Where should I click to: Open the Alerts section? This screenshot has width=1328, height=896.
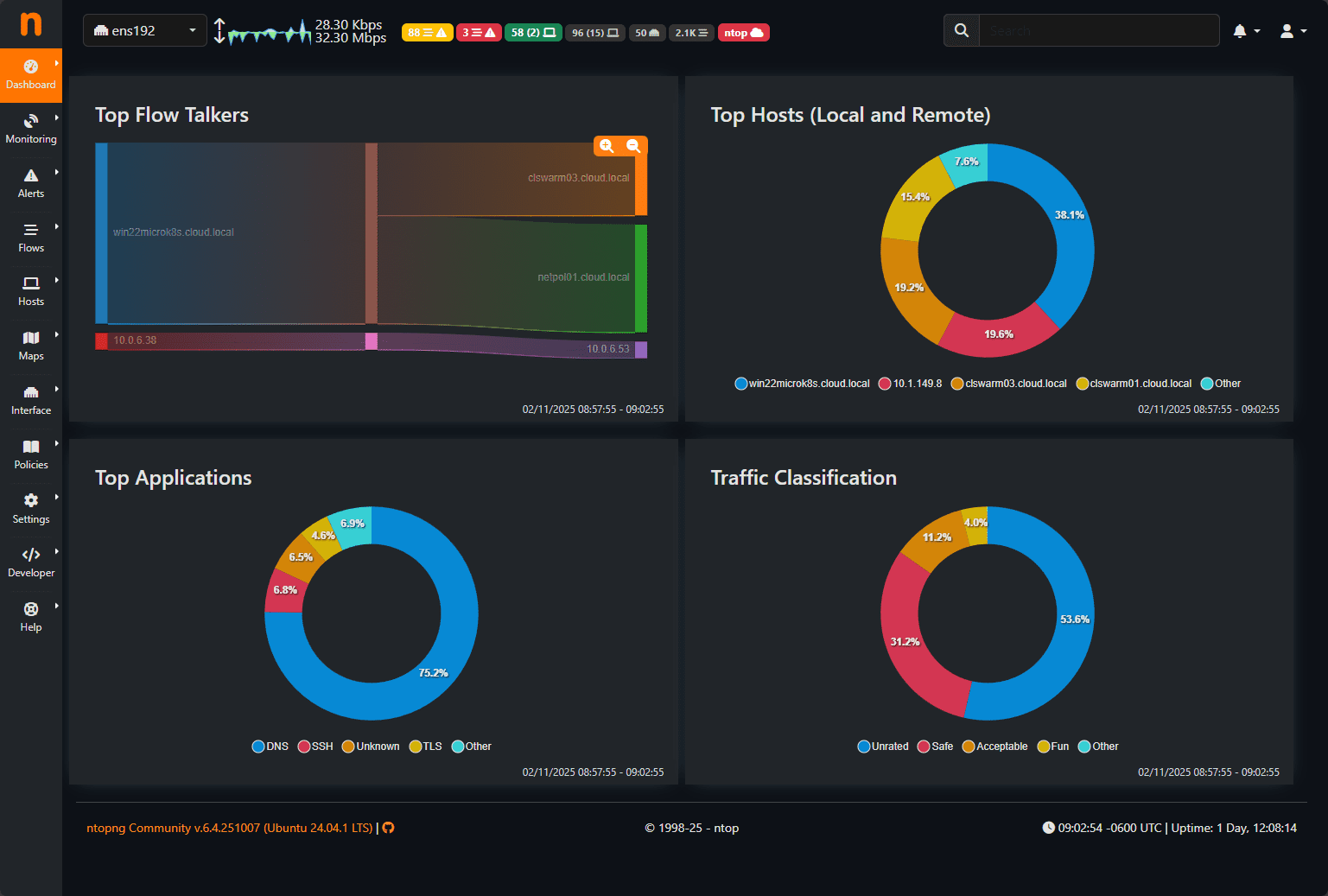(31, 182)
